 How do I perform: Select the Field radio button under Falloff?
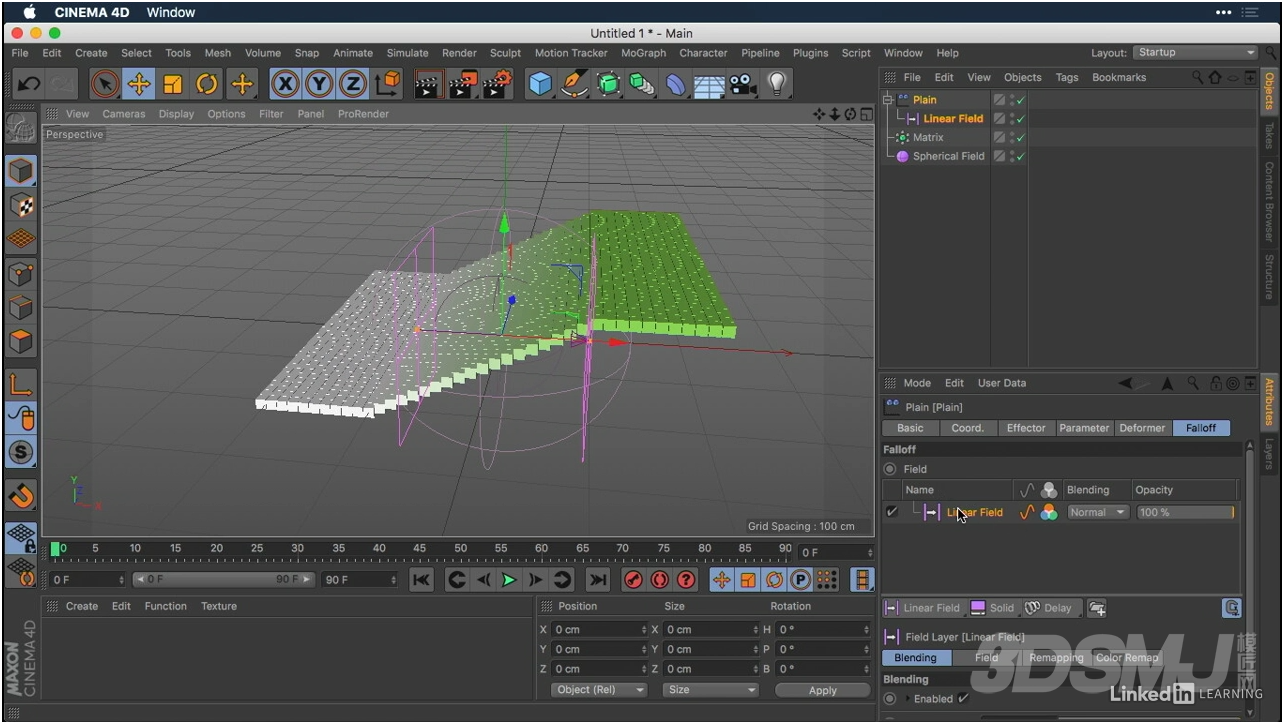point(890,469)
